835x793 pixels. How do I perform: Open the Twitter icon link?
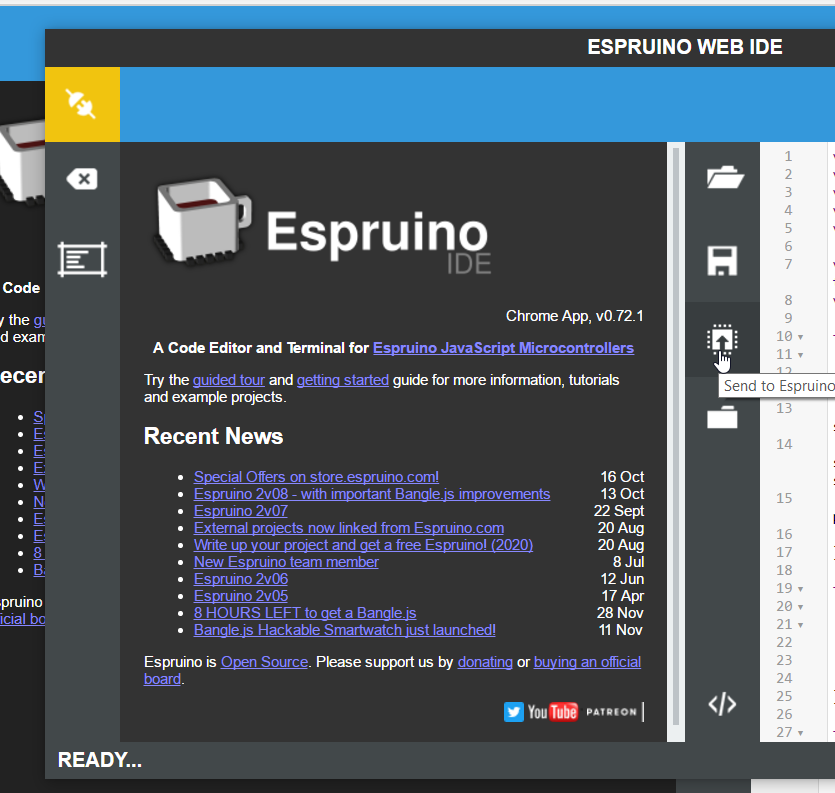[514, 712]
